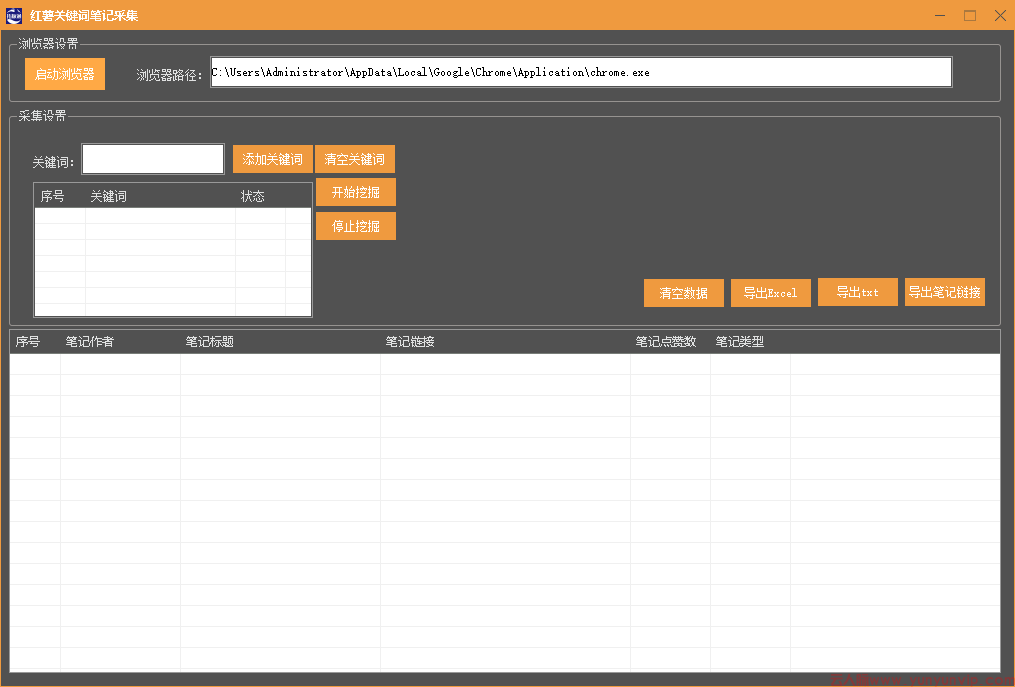Click the app icon in title bar
This screenshot has width=1015, height=687.
[14, 16]
